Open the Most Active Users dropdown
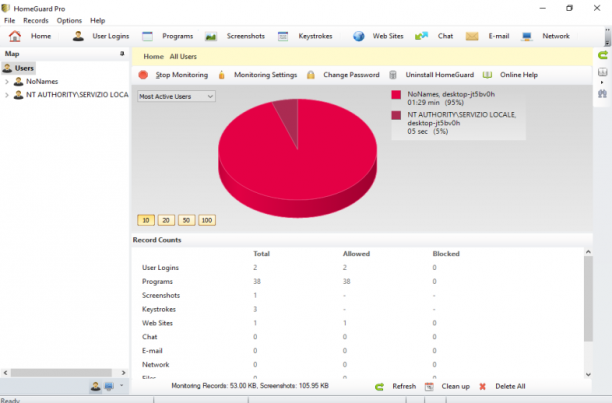The height and width of the screenshot is (403, 612). coord(176,96)
